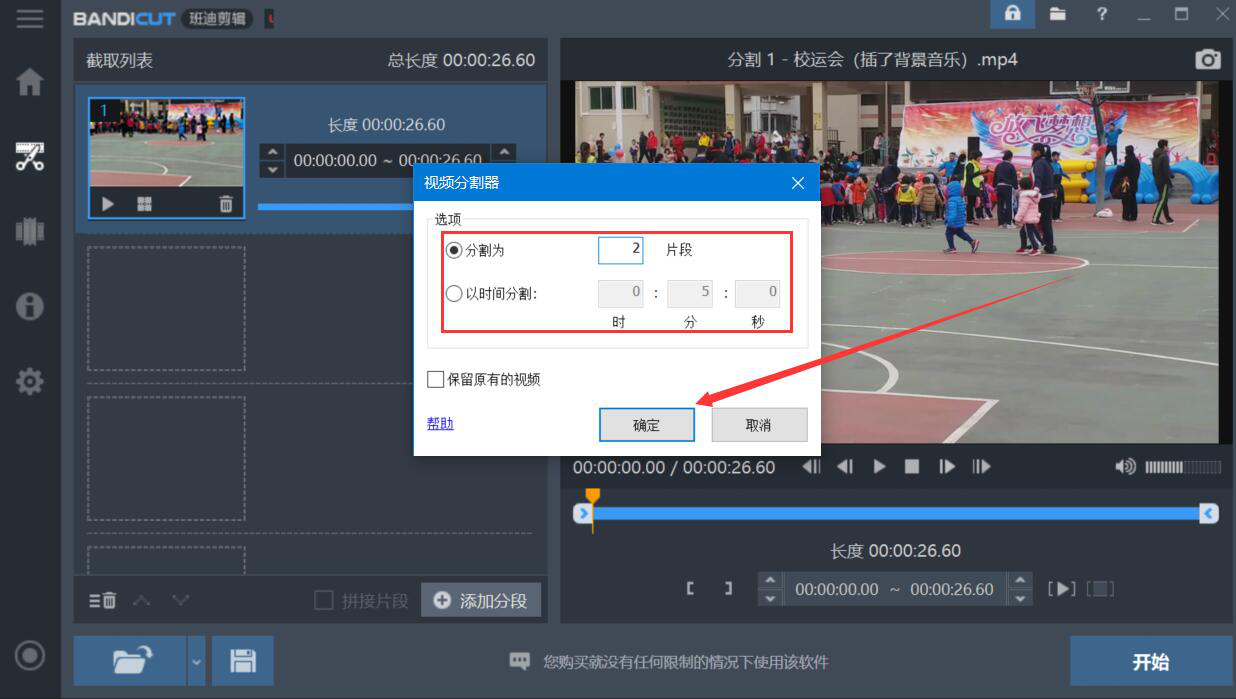Open a video file with the folder button
Screen dimensions: 1236x699
click(130, 661)
